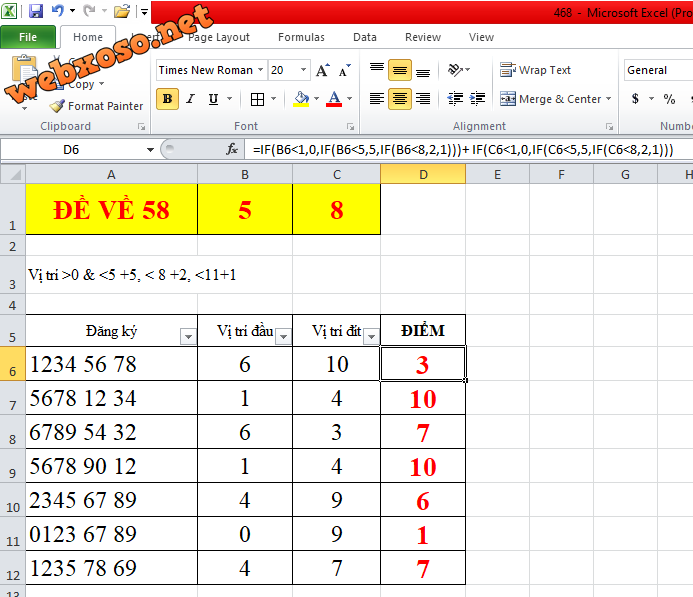Viewport: 693px width, 597px height.
Task: Expand the font size dropdown
Action: [304, 70]
